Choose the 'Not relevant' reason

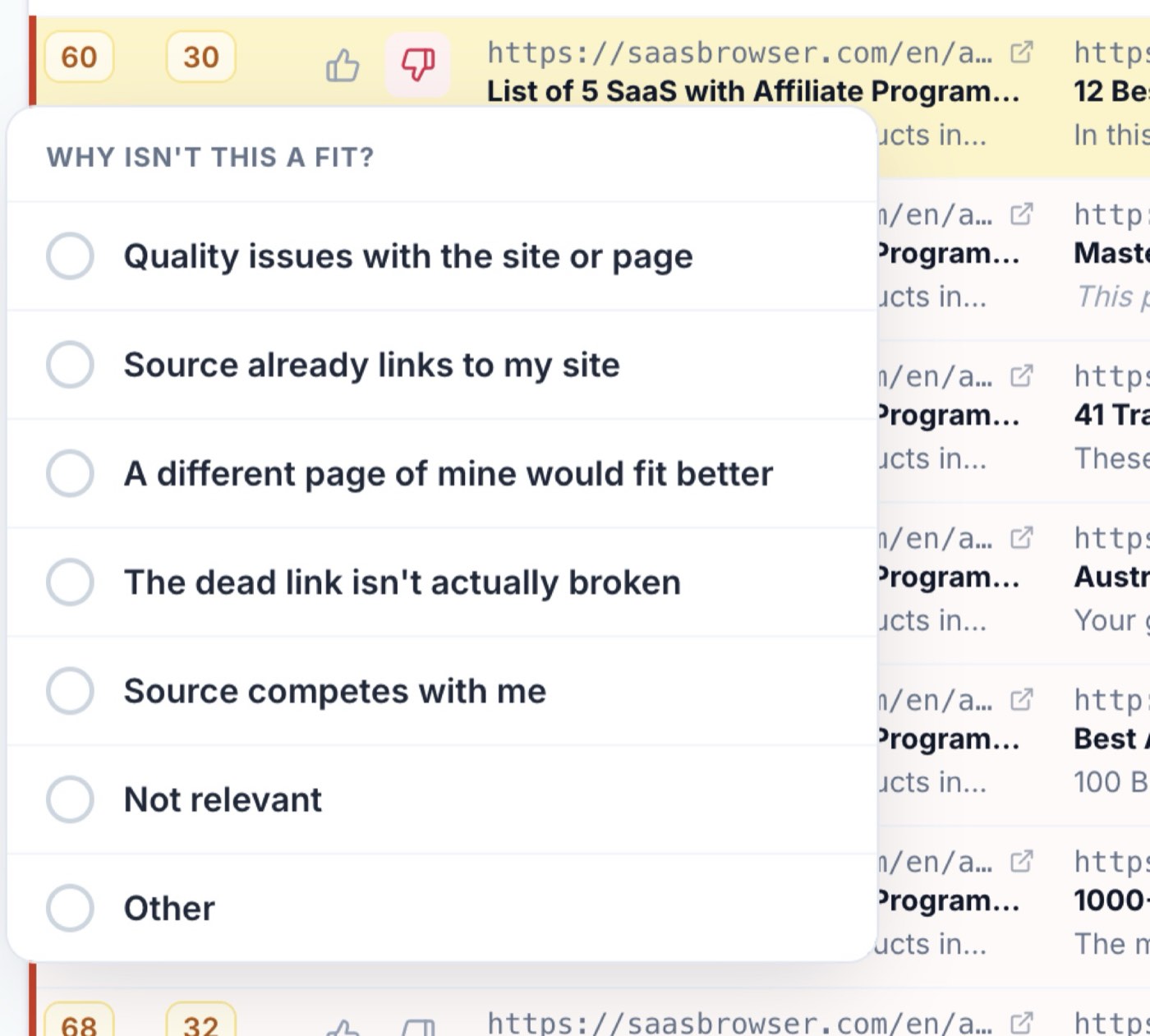[443, 799]
